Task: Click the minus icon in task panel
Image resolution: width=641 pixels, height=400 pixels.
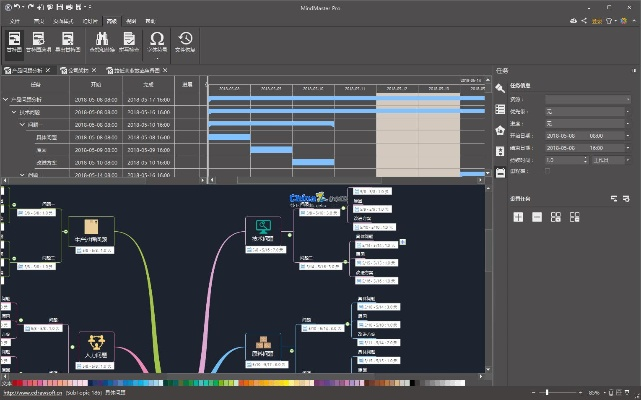Action: tap(536, 217)
